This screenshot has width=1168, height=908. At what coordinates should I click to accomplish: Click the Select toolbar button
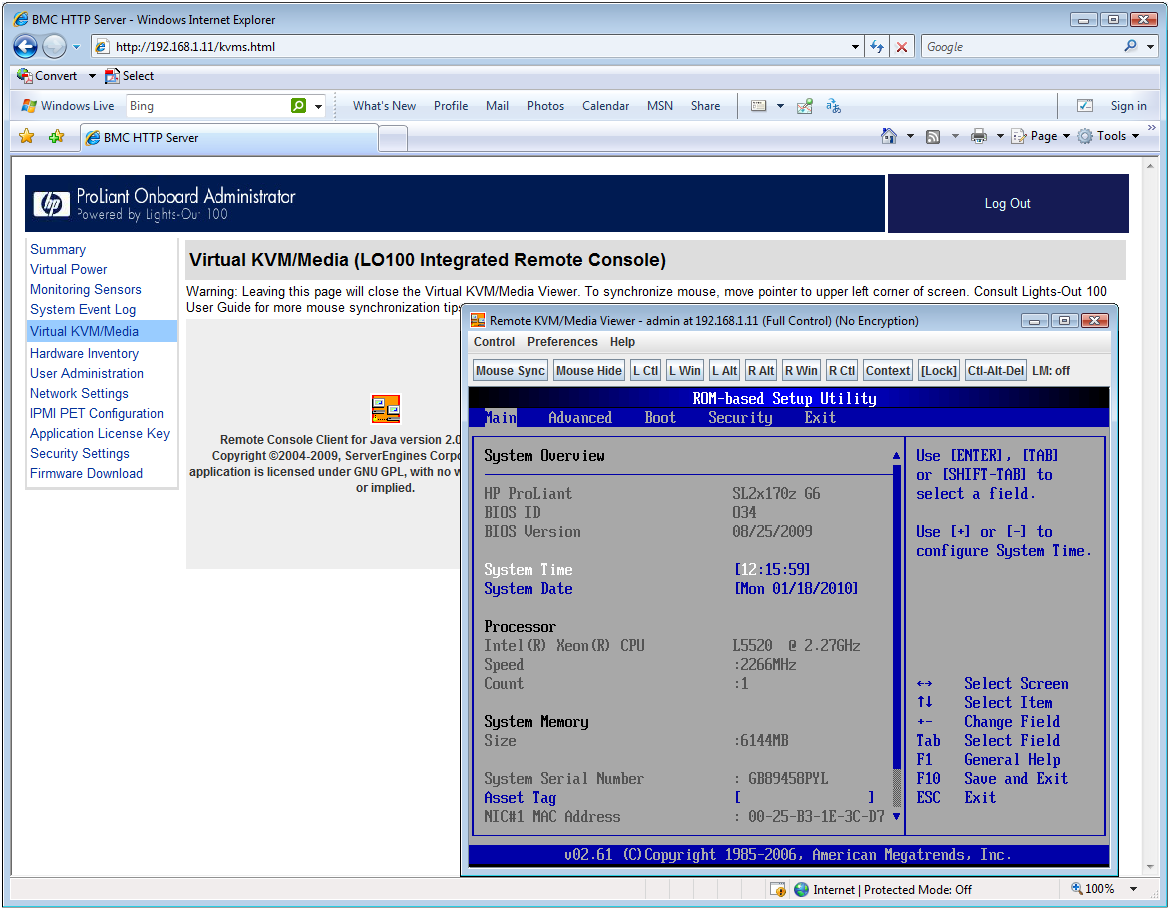tap(130, 76)
